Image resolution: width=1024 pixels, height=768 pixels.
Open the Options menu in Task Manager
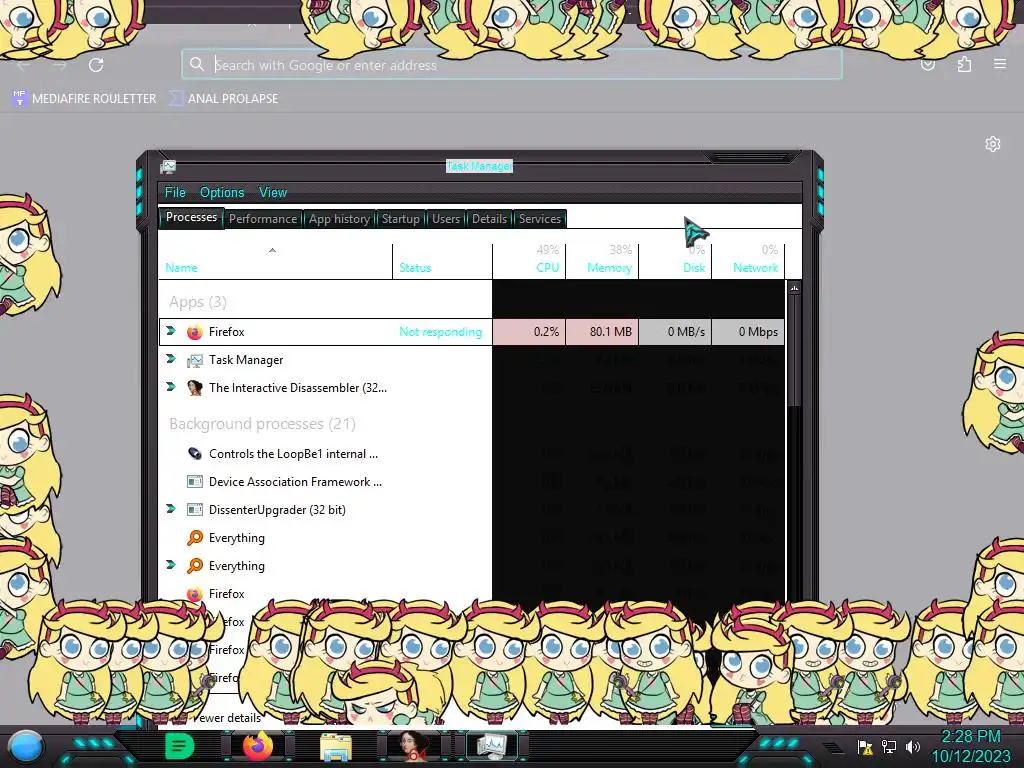[222, 192]
